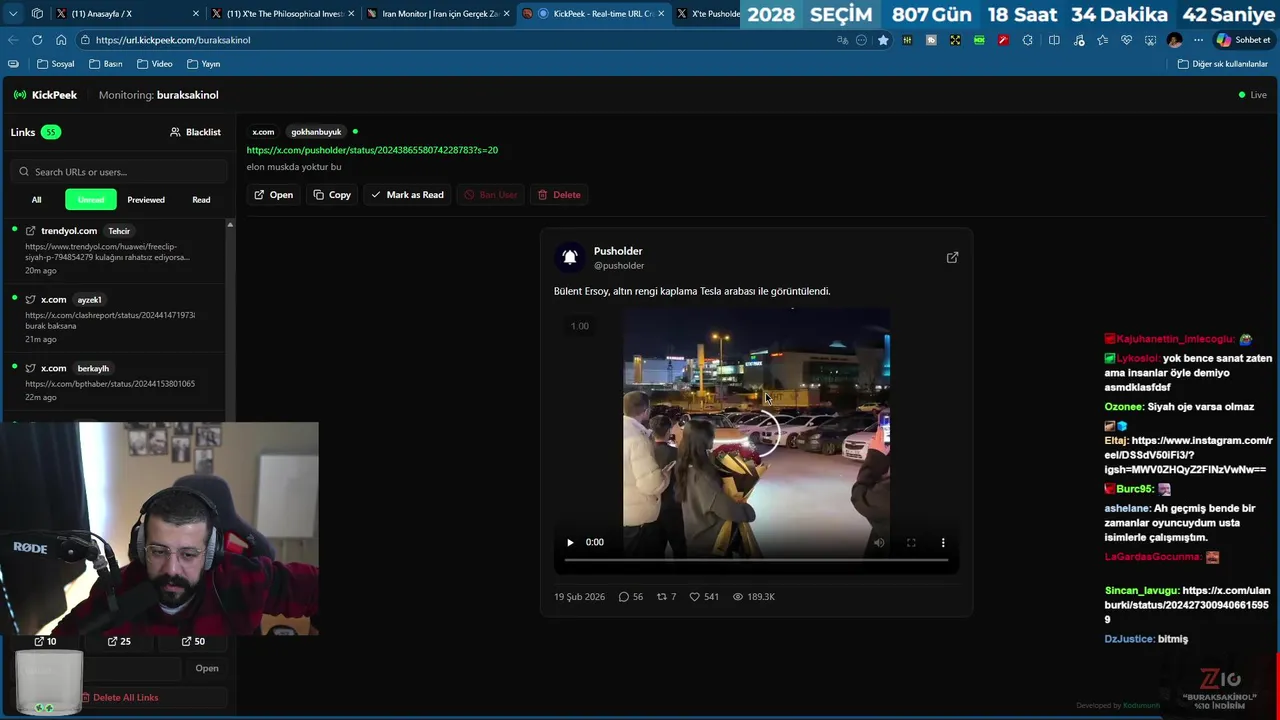Open the Basın bookmarks folder
Screen dimensions: 1280x720
pos(106,64)
